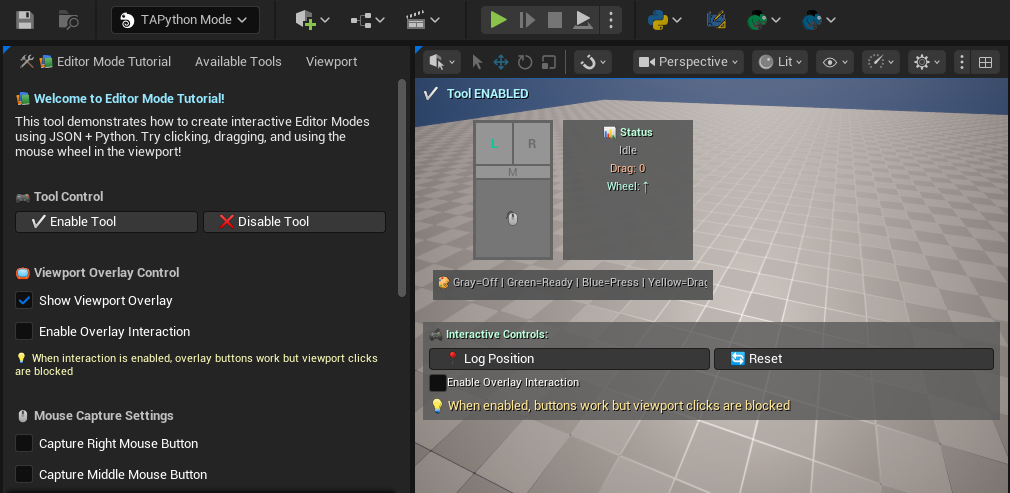Screen dimensions: 1010x493
Task: Check Capture Right Mouse Button
Action: 24,443
